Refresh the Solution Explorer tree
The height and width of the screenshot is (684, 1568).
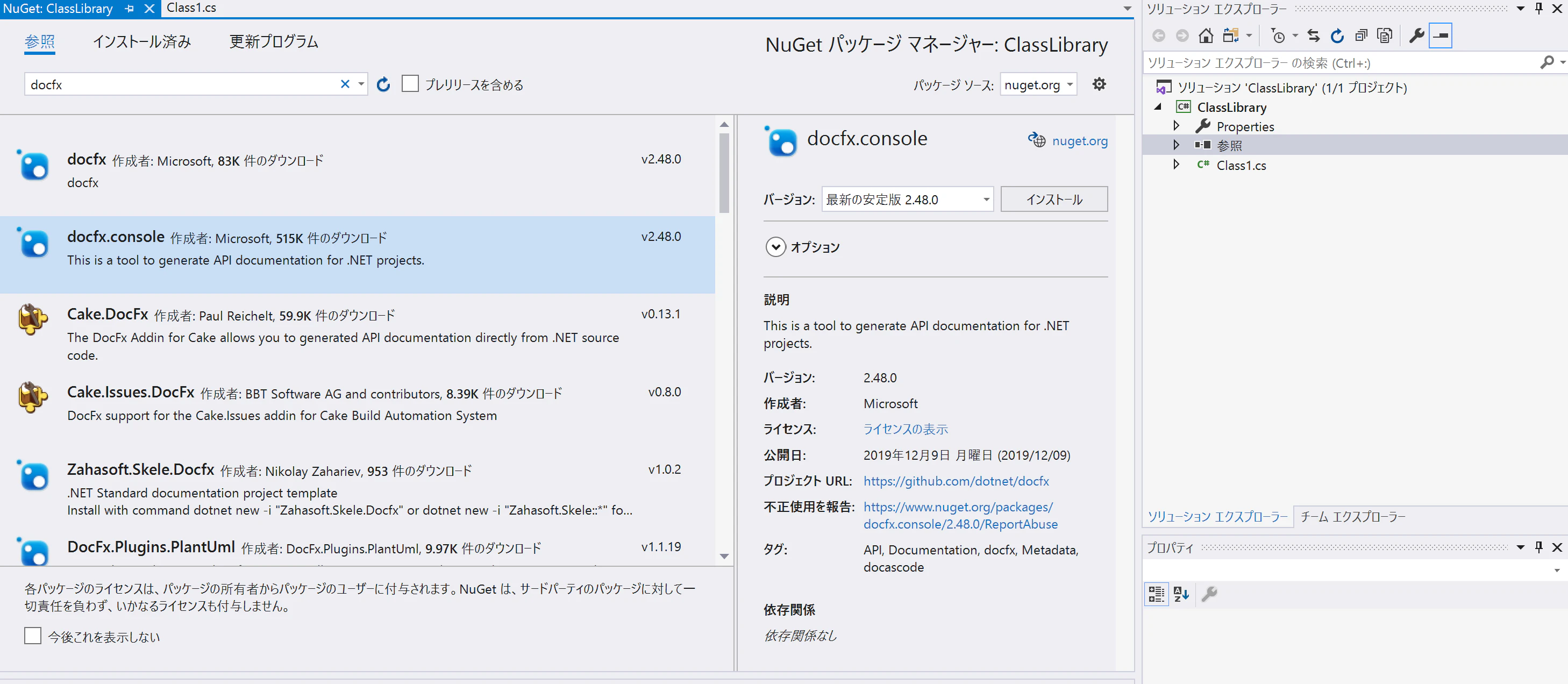coord(1337,36)
